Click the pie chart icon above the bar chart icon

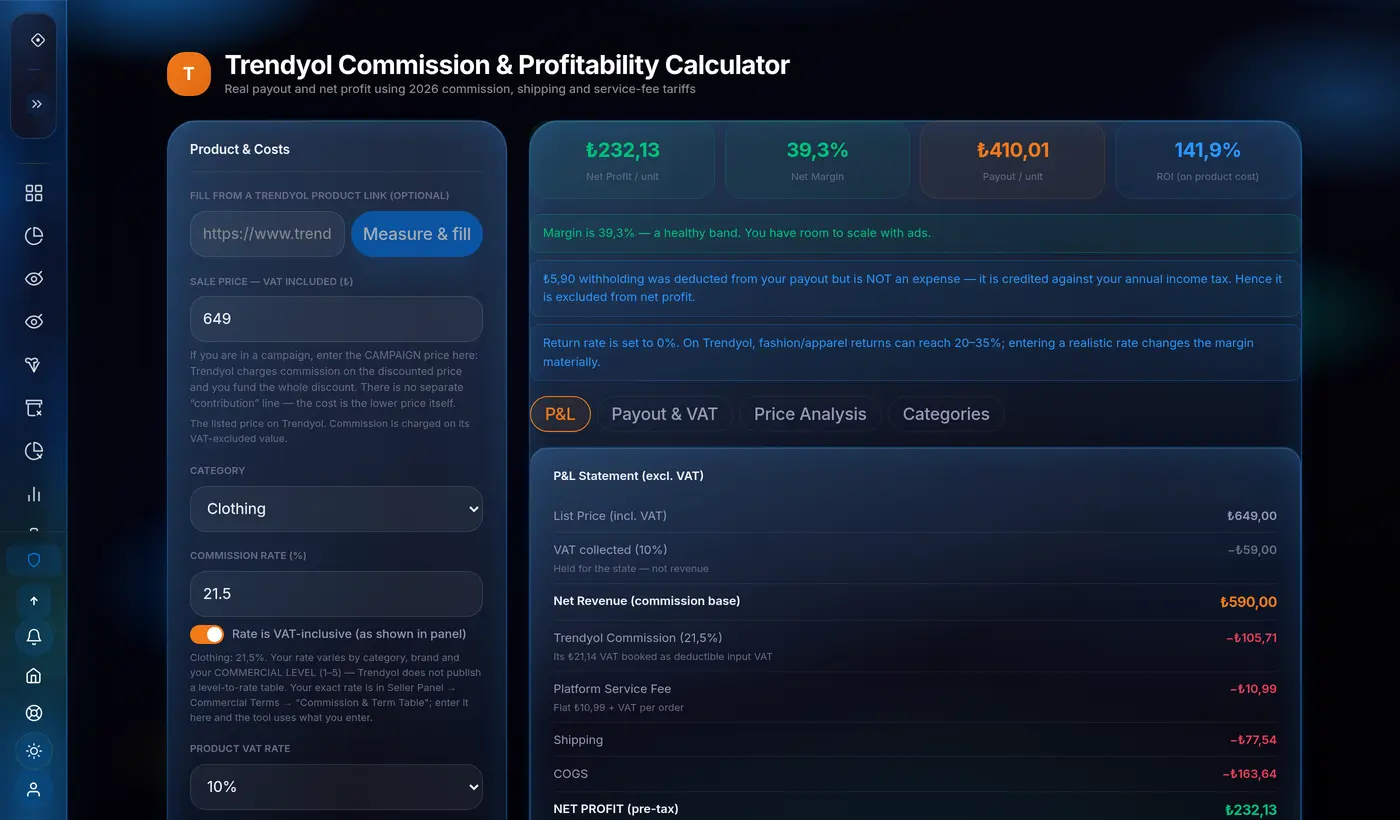[x=34, y=451]
